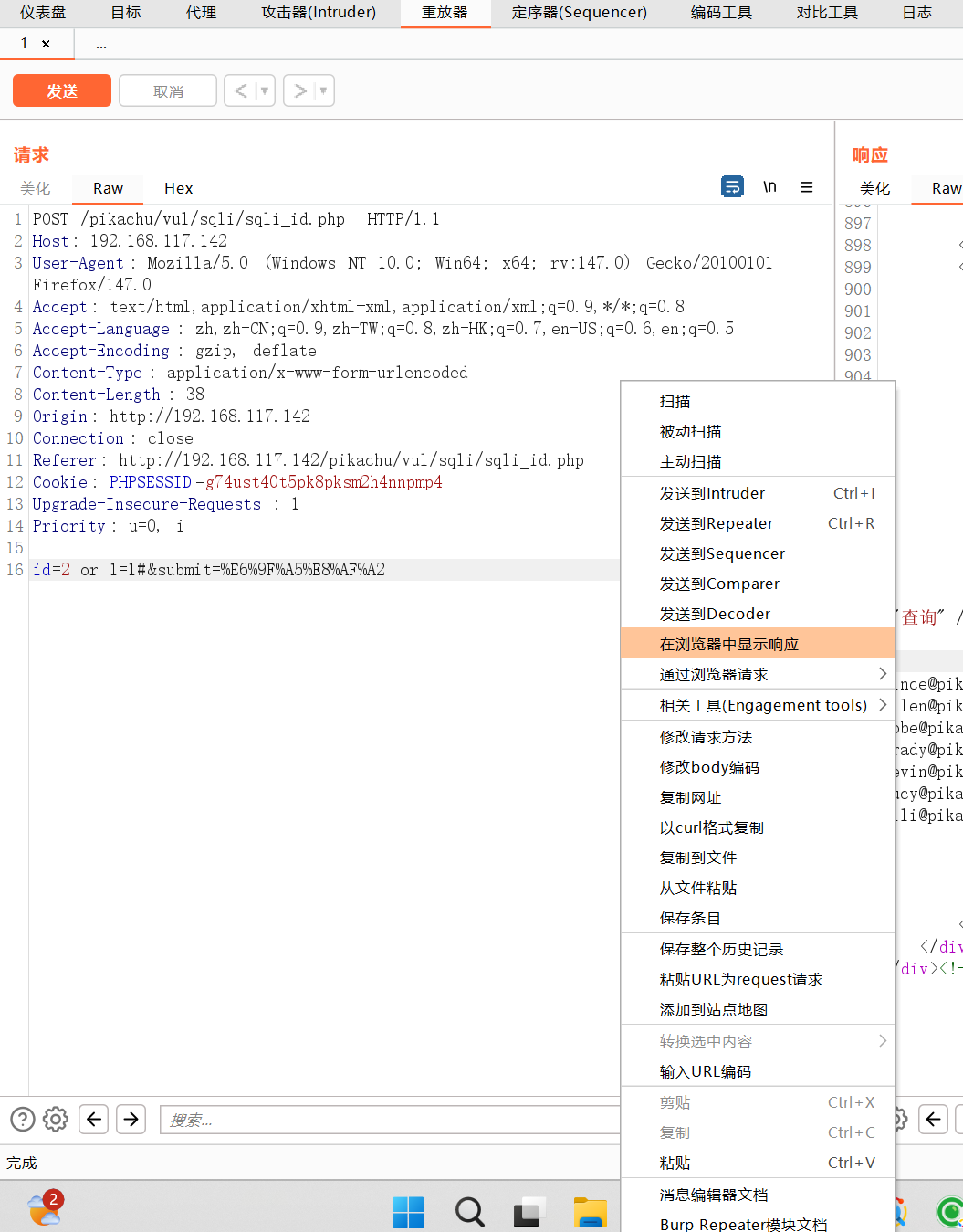Choose 以curl格式复制 menu item
The height and width of the screenshot is (1232, 963).
pyautogui.click(x=758, y=827)
